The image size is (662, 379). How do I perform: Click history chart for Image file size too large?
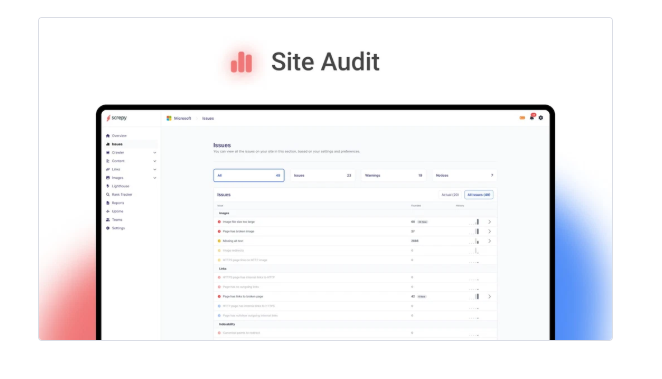click(475, 222)
